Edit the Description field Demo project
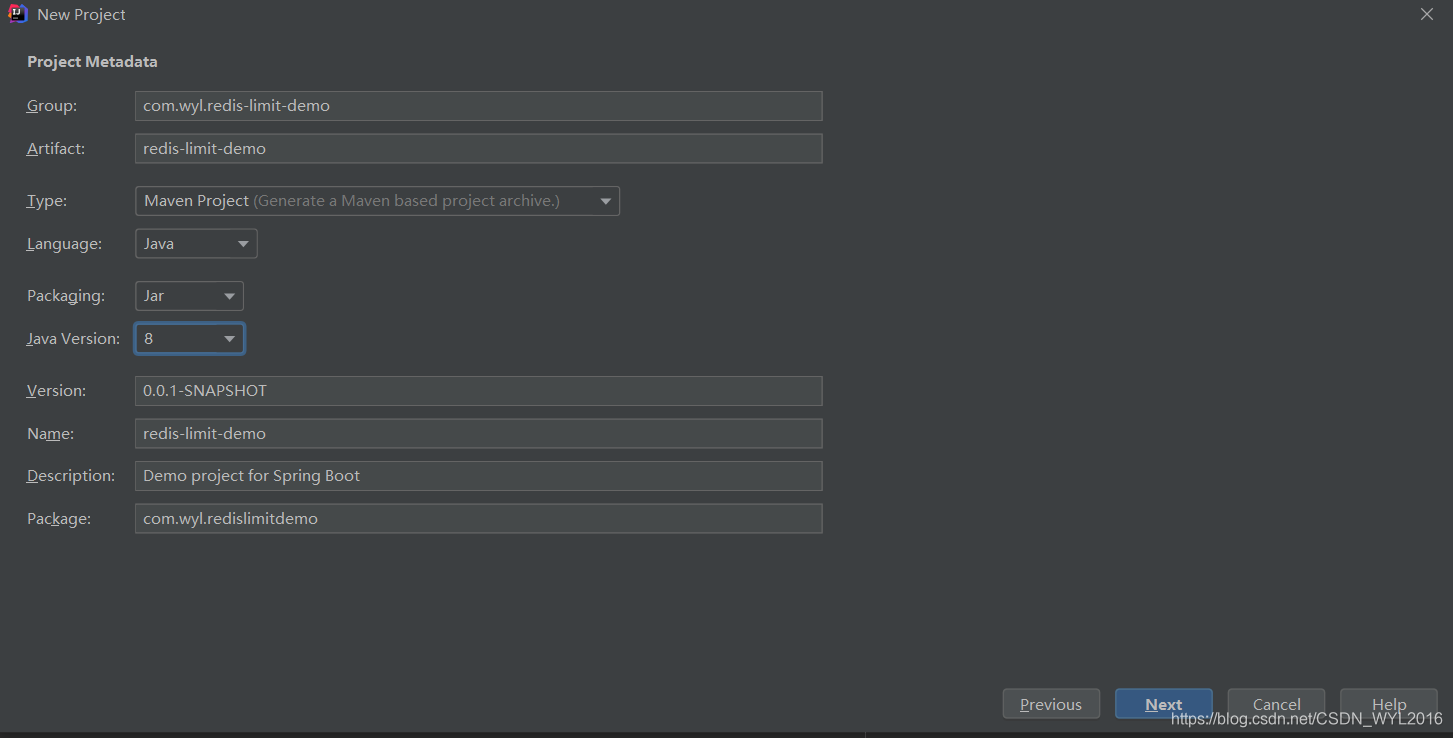The image size is (1453, 738). (478, 476)
